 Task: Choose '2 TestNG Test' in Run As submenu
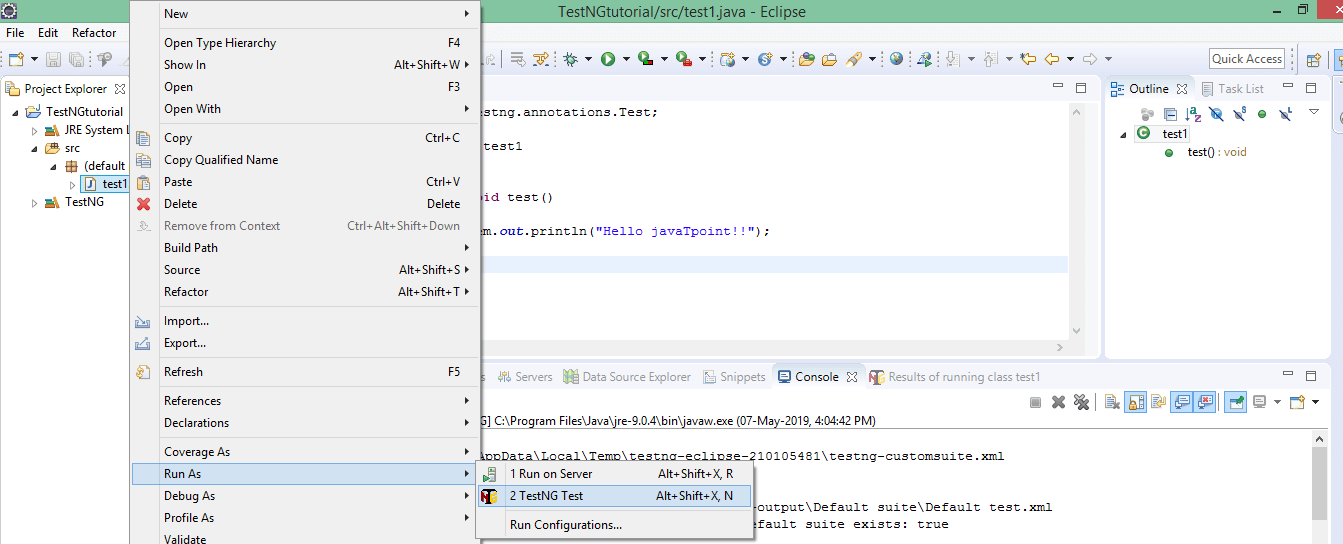click(x=615, y=496)
